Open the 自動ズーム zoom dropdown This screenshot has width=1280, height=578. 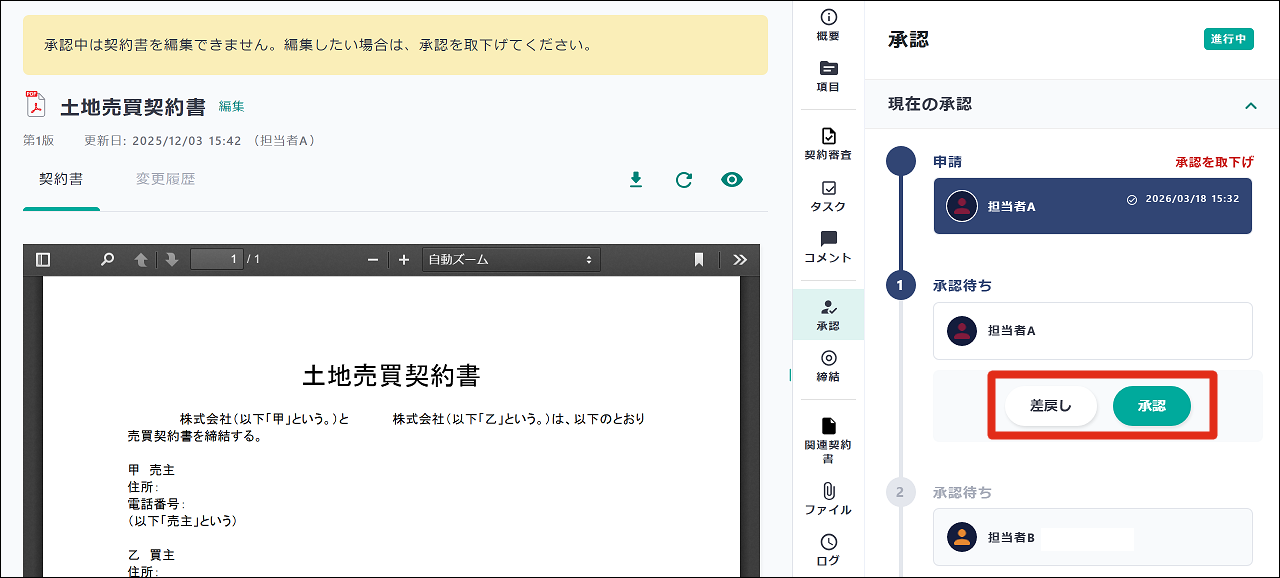(x=511, y=260)
